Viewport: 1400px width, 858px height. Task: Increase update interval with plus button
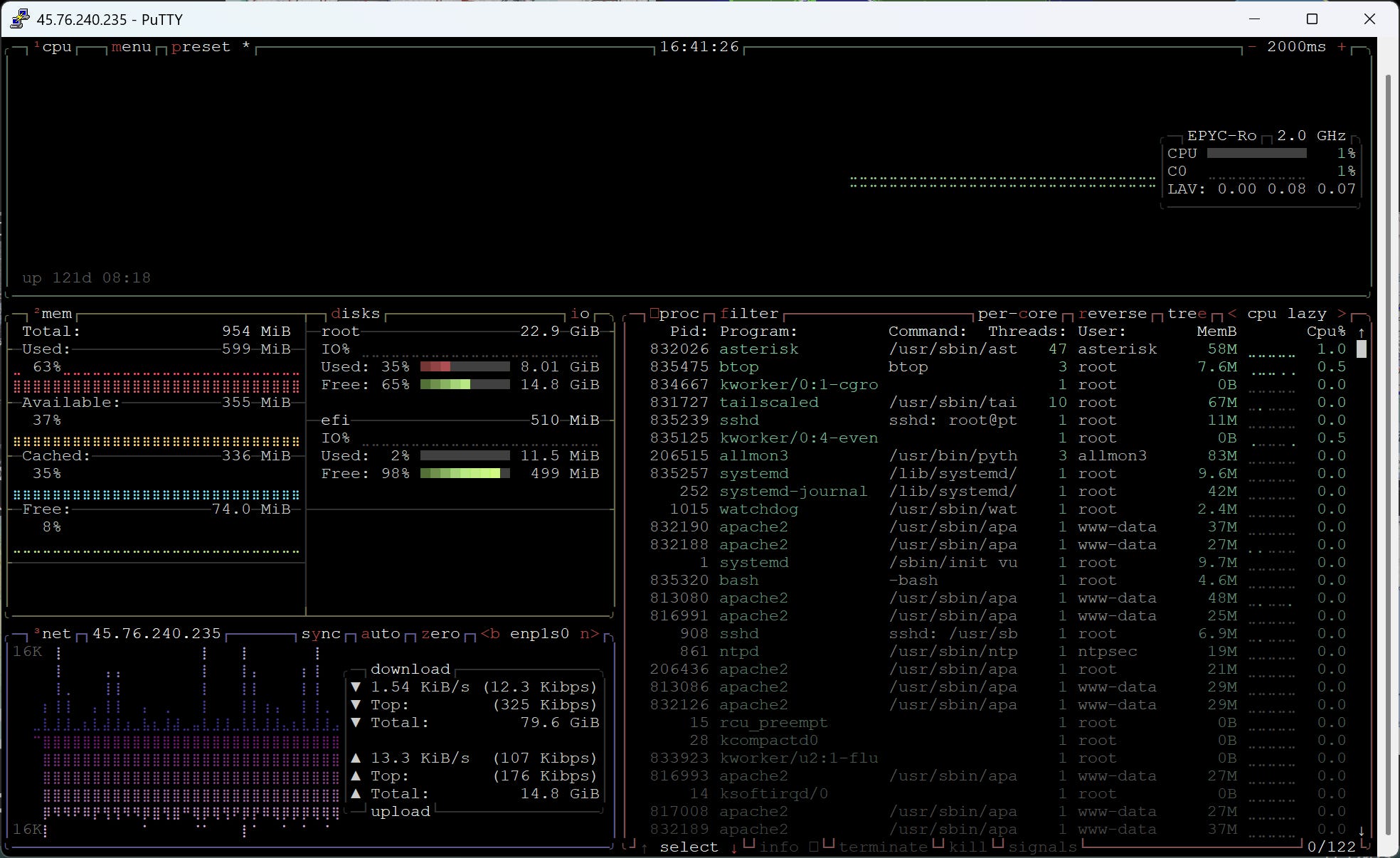click(1342, 47)
